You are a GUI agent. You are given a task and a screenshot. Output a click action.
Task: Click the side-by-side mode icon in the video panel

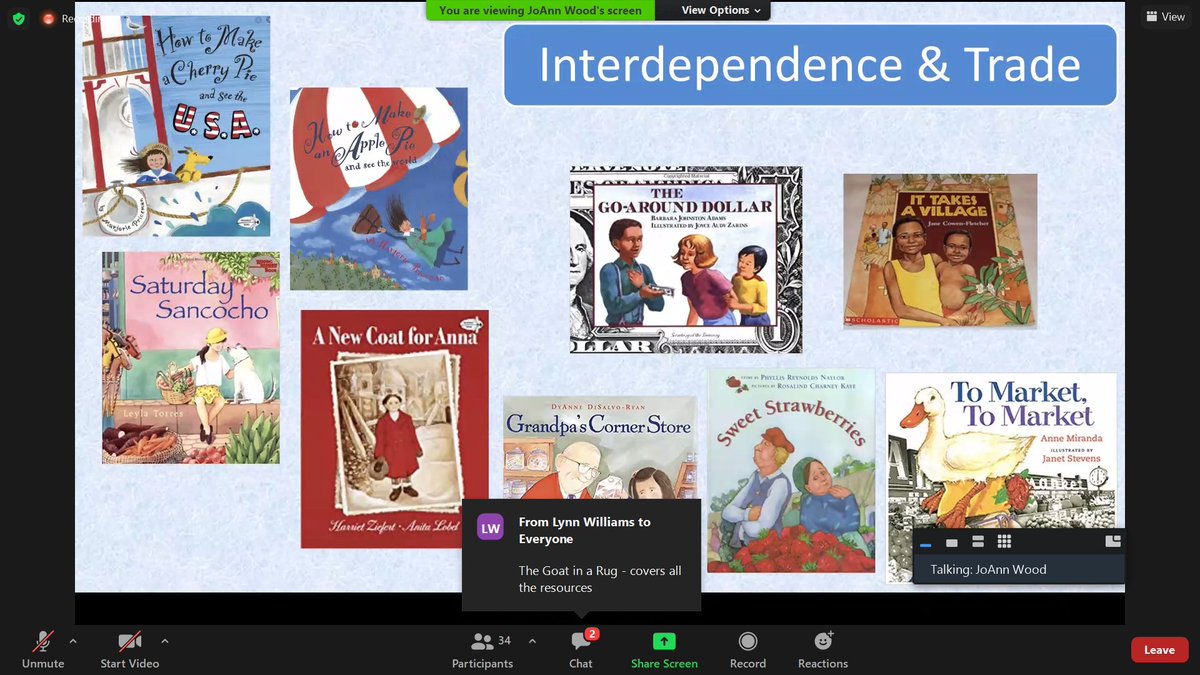[x=1113, y=542]
